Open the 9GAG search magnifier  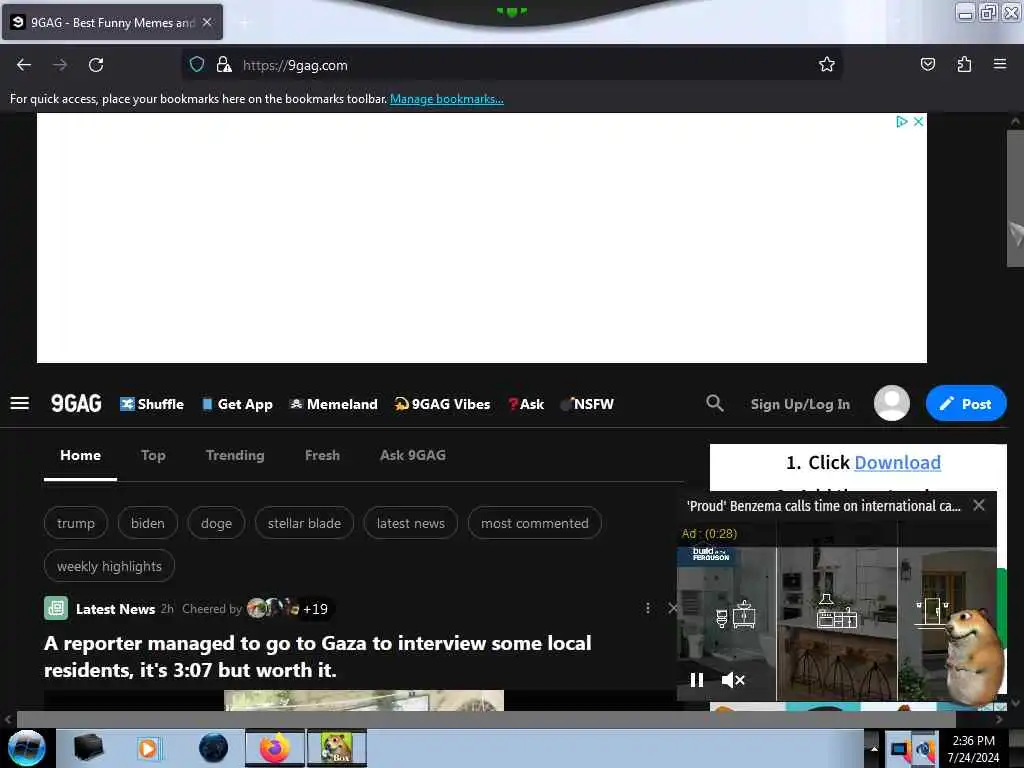click(x=715, y=404)
